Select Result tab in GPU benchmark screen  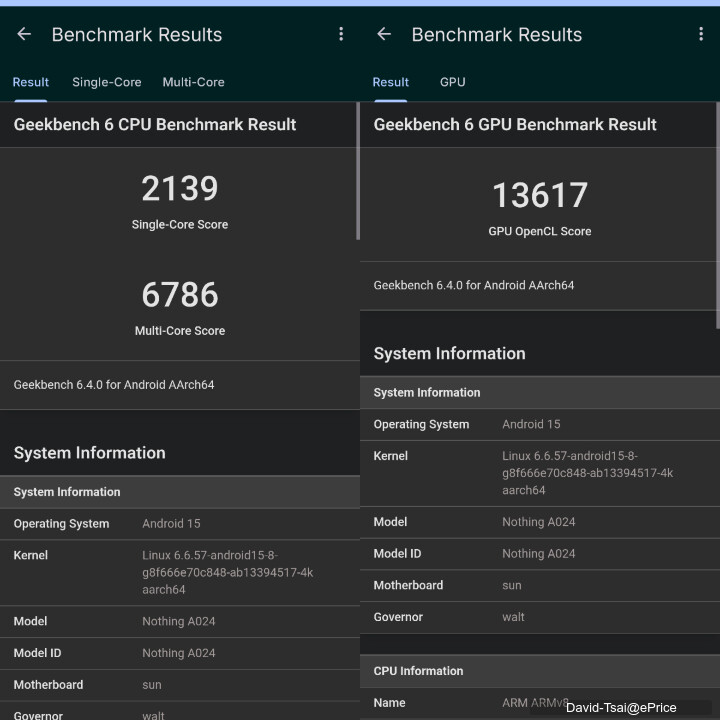click(390, 82)
